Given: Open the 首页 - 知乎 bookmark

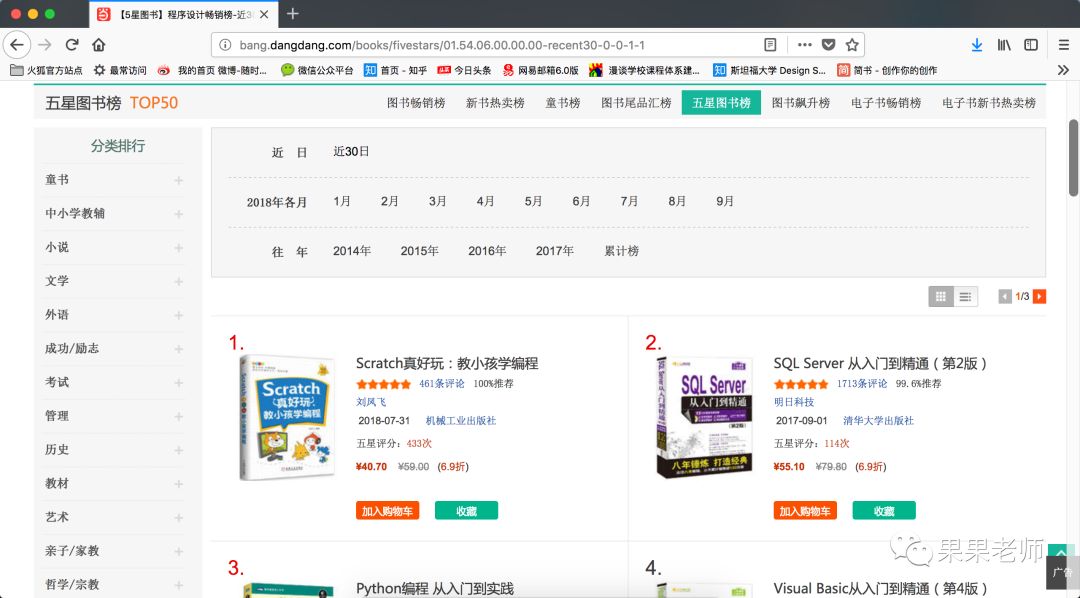Looking at the screenshot, I should click(395, 70).
